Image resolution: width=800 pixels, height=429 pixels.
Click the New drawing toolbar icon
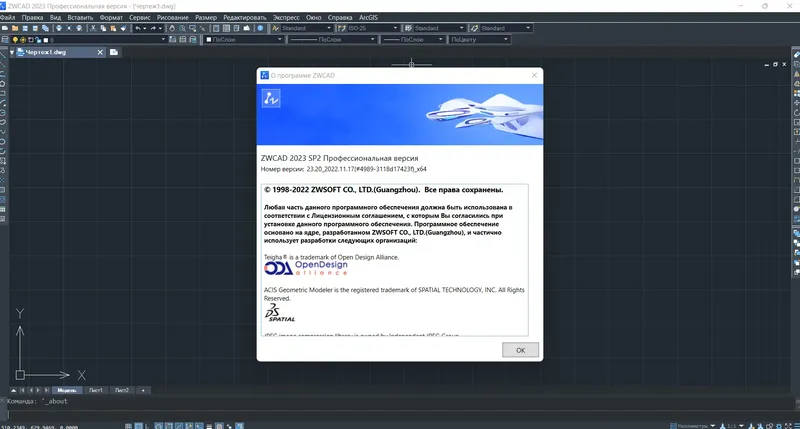[x=5, y=28]
